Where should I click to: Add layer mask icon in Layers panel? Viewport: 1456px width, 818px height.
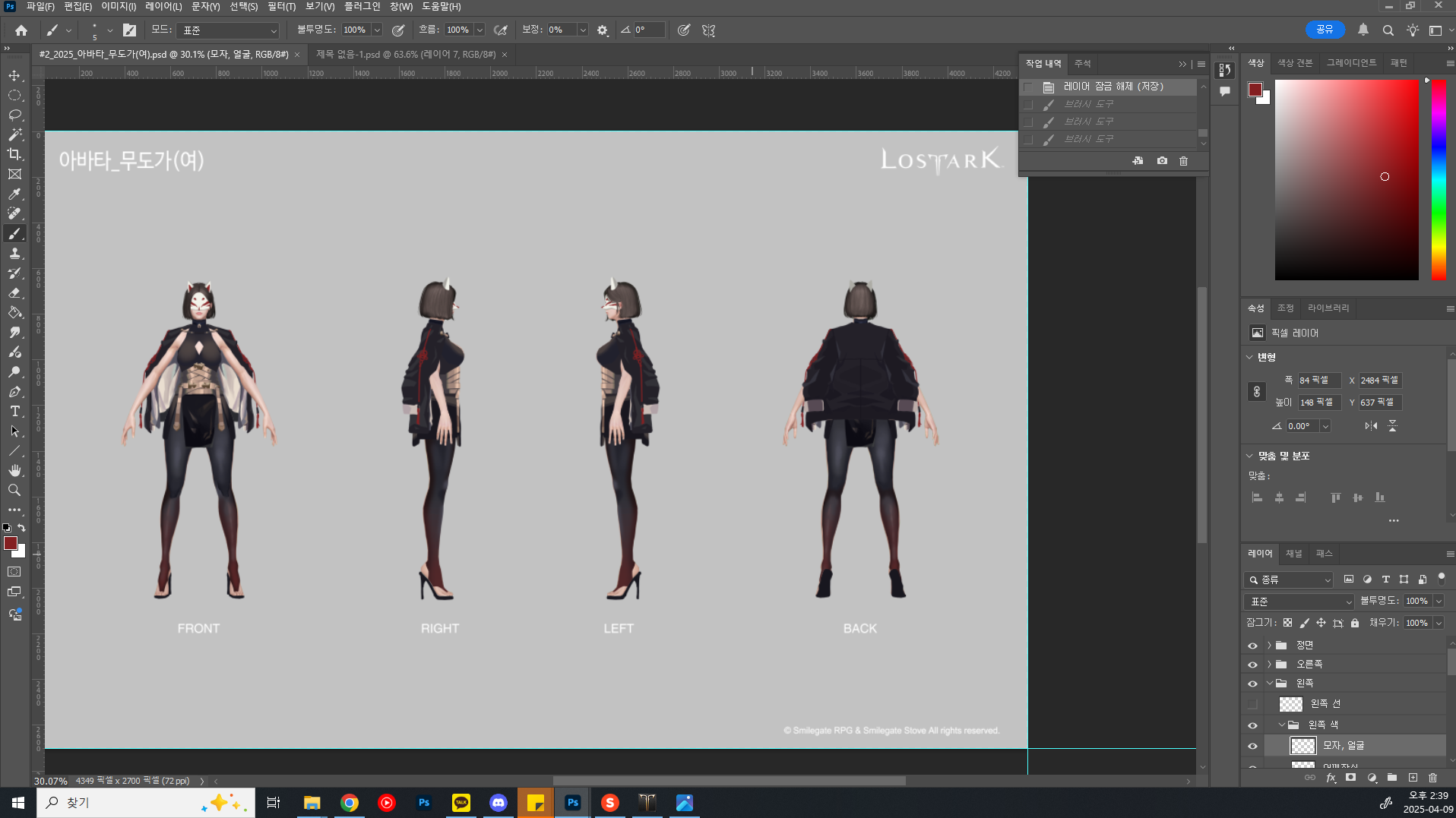tap(1350, 778)
